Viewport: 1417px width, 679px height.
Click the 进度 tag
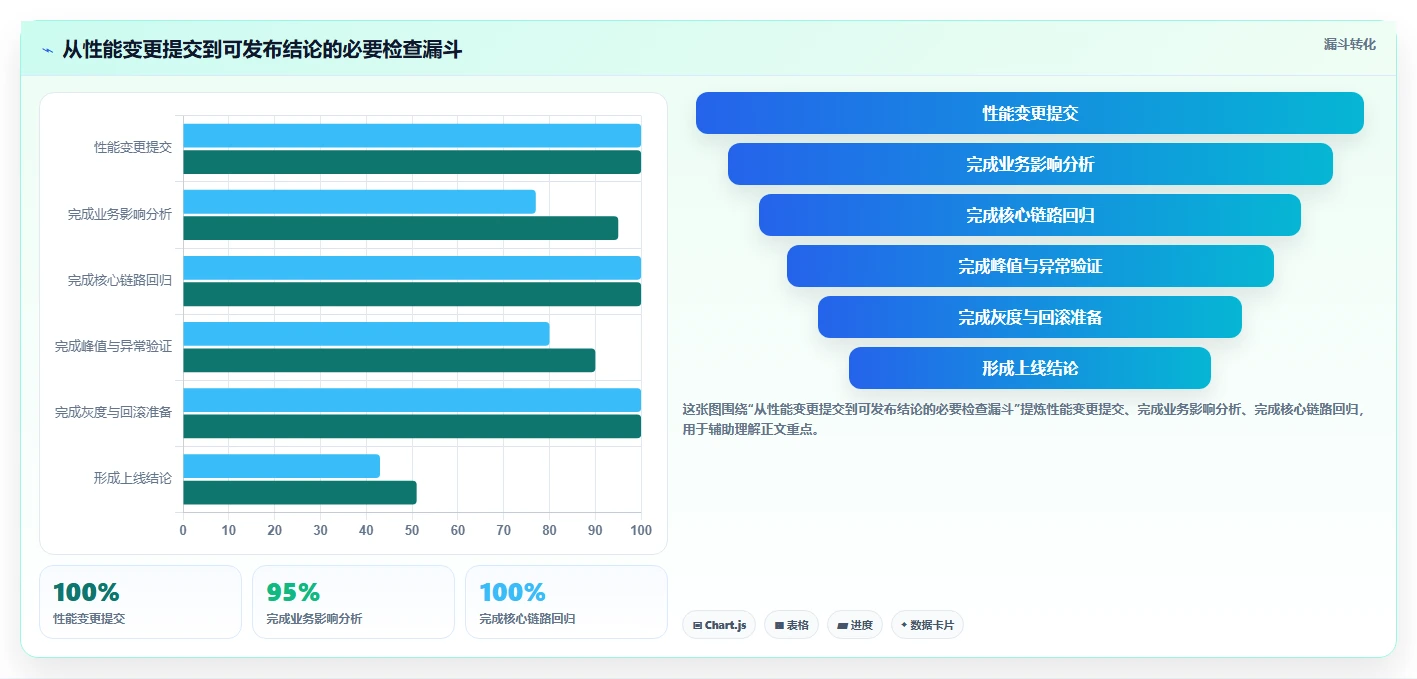click(855, 625)
